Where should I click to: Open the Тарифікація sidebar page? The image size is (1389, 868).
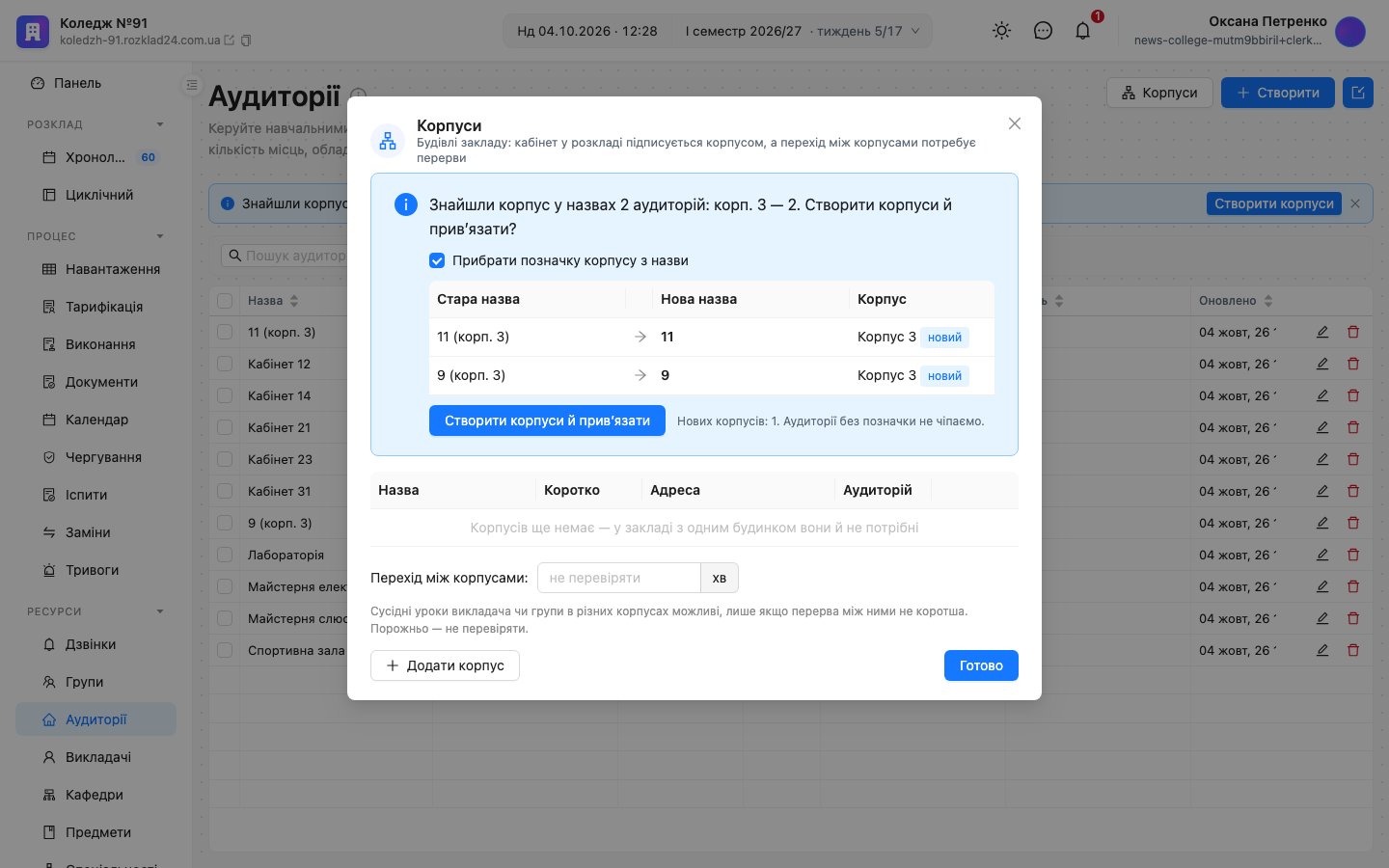pyautogui.click(x=95, y=307)
